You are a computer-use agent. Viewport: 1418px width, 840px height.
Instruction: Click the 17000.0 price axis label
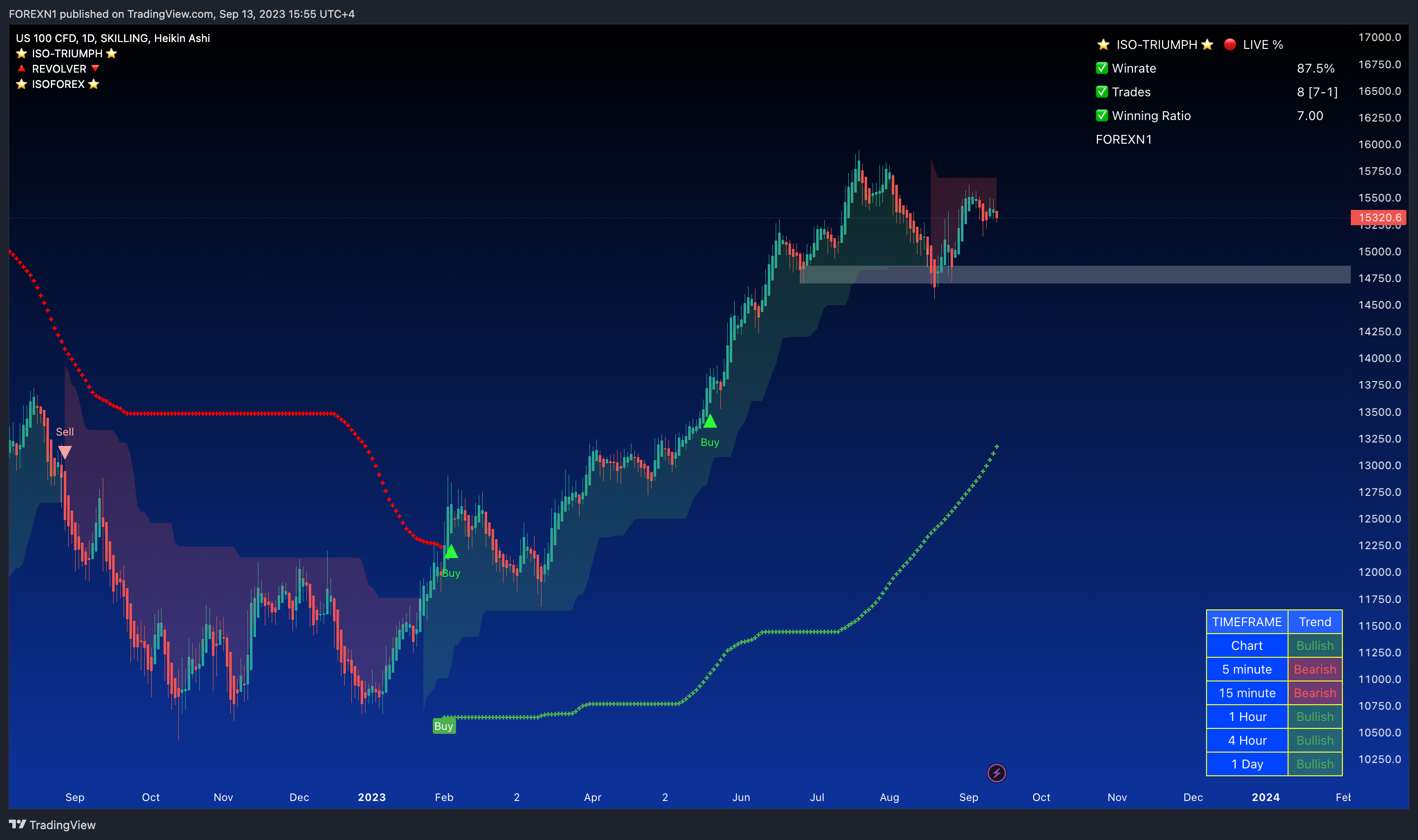click(1379, 38)
